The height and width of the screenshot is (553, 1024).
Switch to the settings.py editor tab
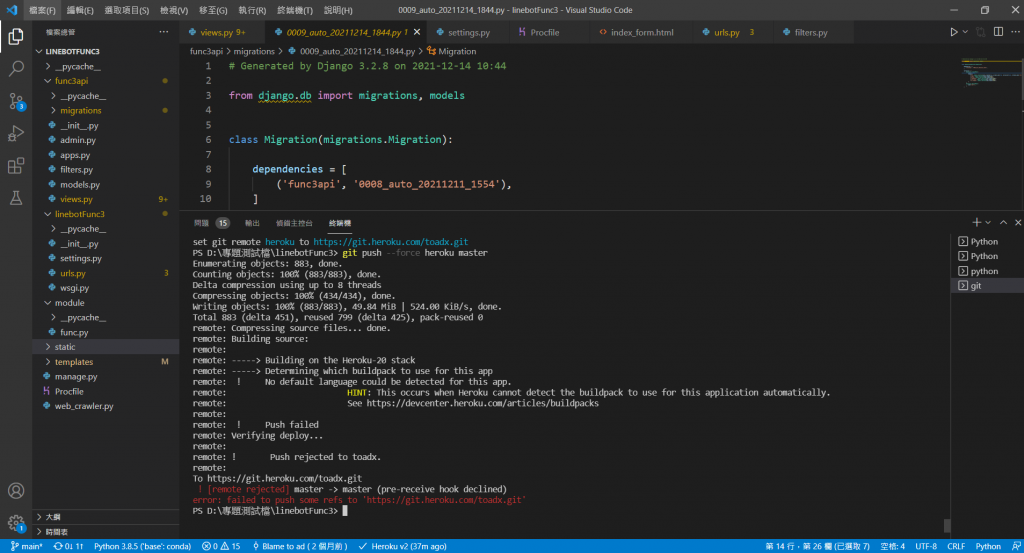[x=468, y=32]
